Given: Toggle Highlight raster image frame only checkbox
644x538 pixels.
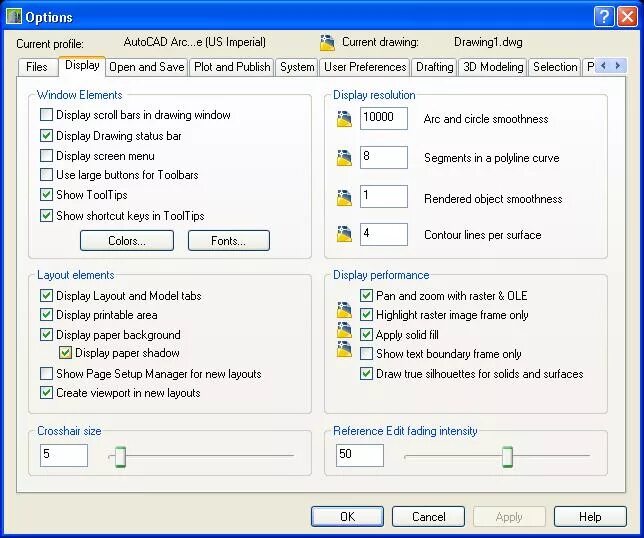Looking at the screenshot, I should click(366, 315).
